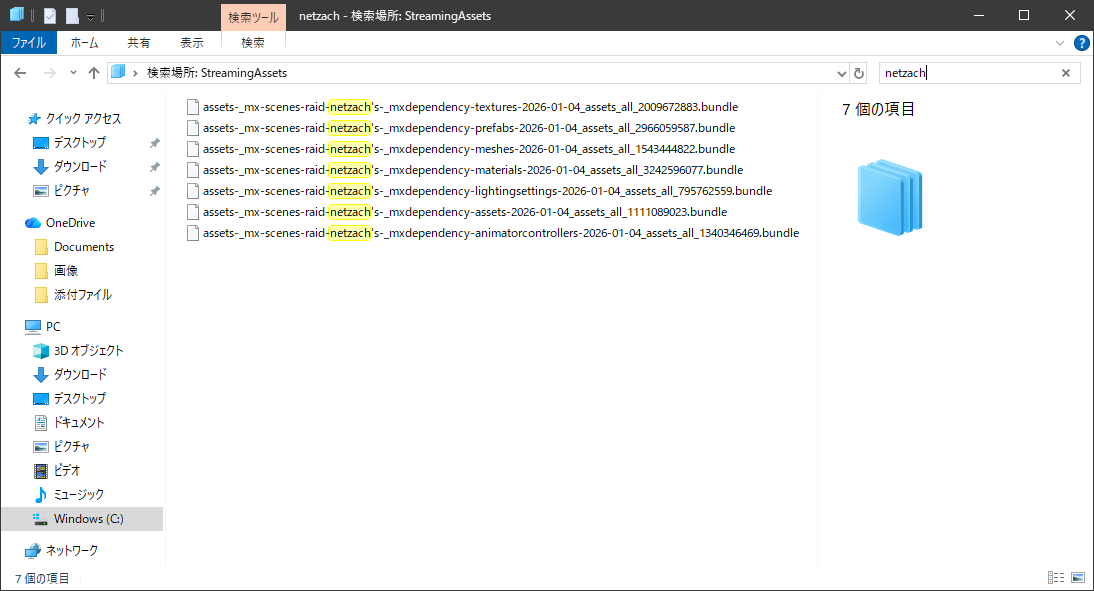
Task: Click the Refresh icon beside address bar
Action: click(x=858, y=73)
